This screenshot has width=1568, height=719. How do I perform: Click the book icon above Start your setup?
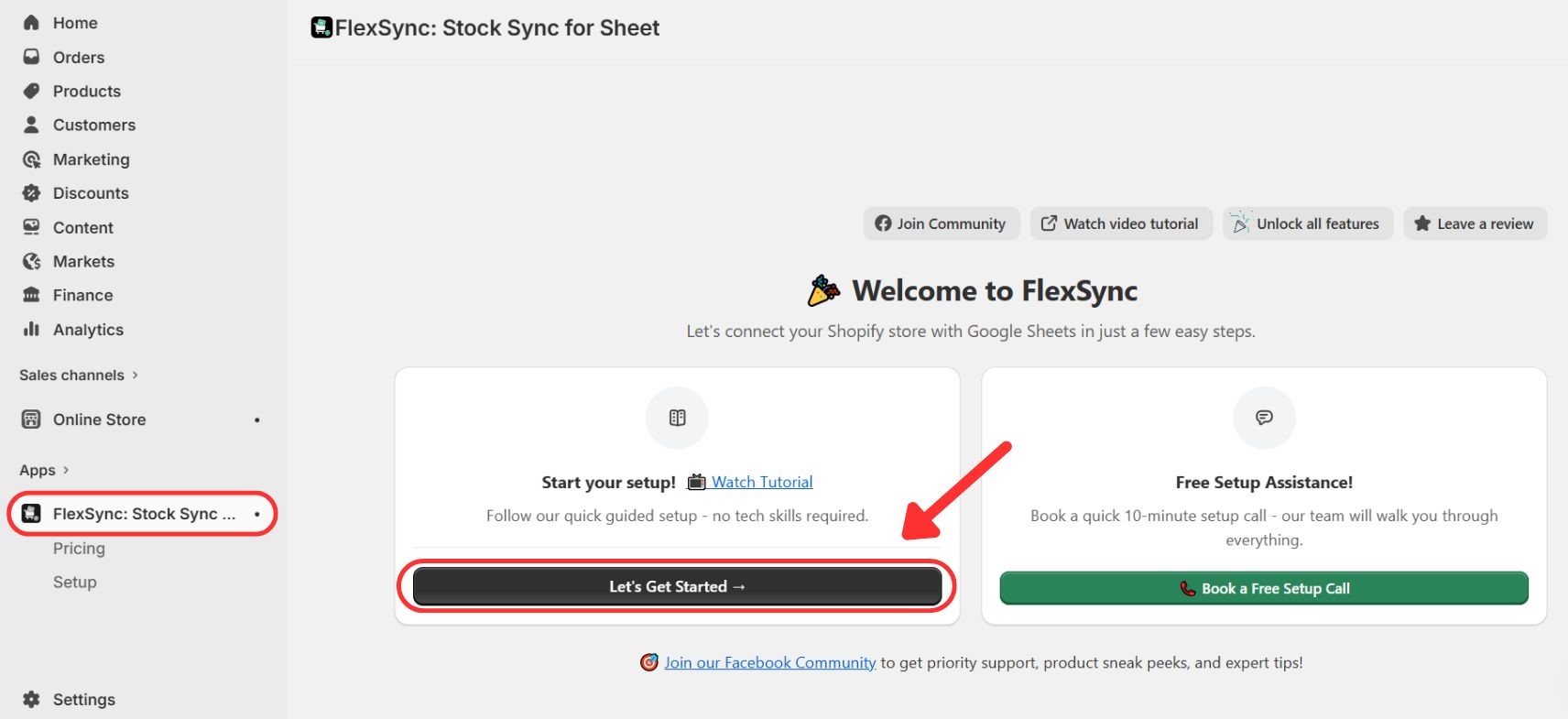point(677,418)
